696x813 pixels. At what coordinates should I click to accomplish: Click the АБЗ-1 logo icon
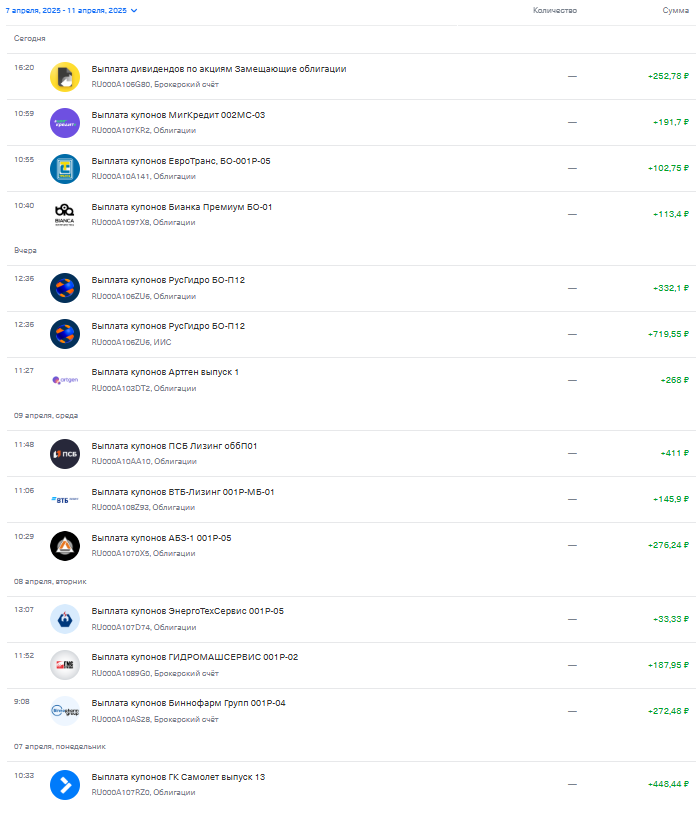pos(65,546)
